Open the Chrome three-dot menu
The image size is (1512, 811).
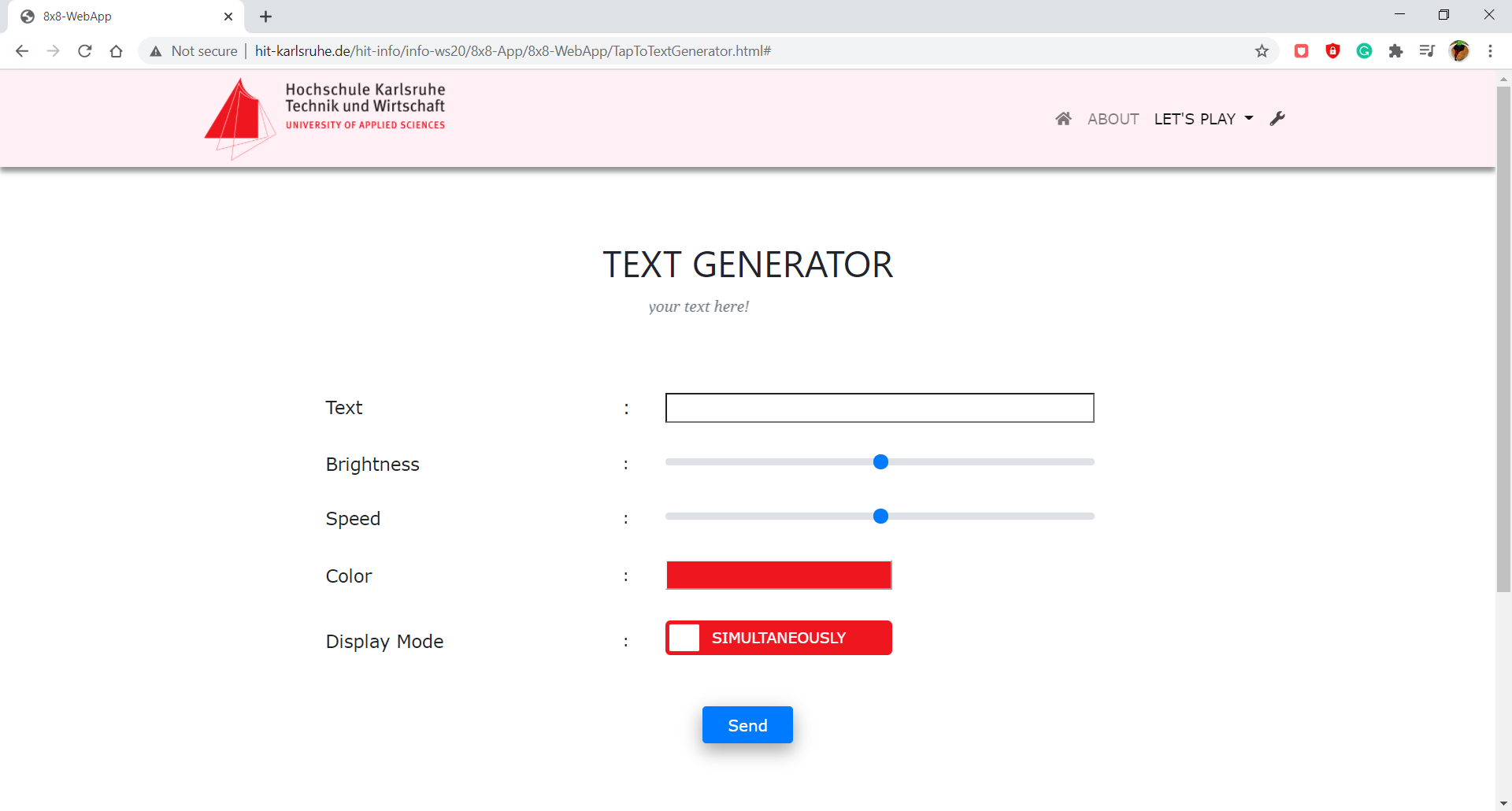1490,51
